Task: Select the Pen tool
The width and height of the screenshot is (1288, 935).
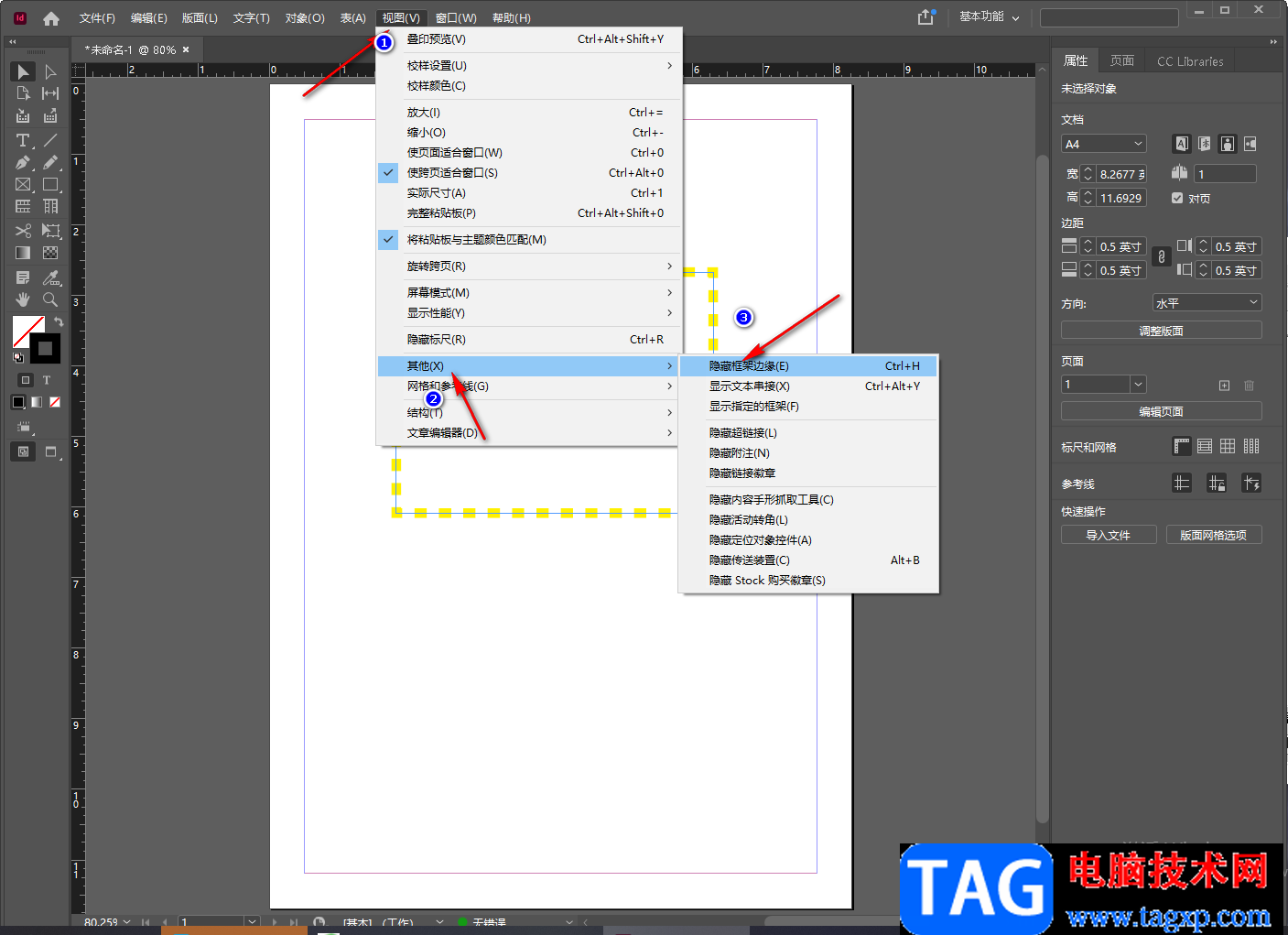Action: [x=23, y=162]
